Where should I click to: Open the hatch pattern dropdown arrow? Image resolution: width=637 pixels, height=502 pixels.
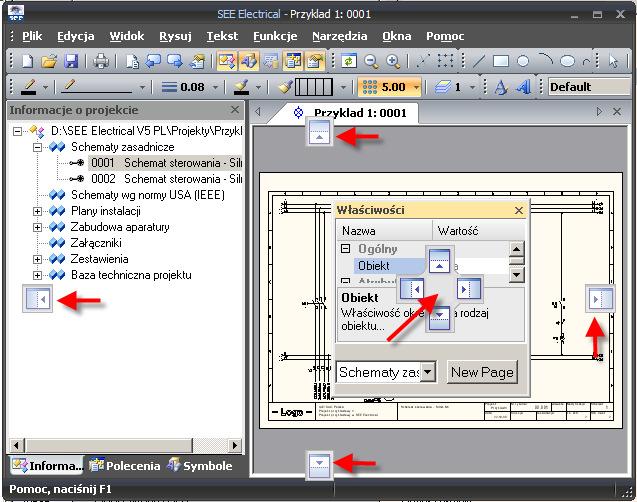click(x=343, y=87)
